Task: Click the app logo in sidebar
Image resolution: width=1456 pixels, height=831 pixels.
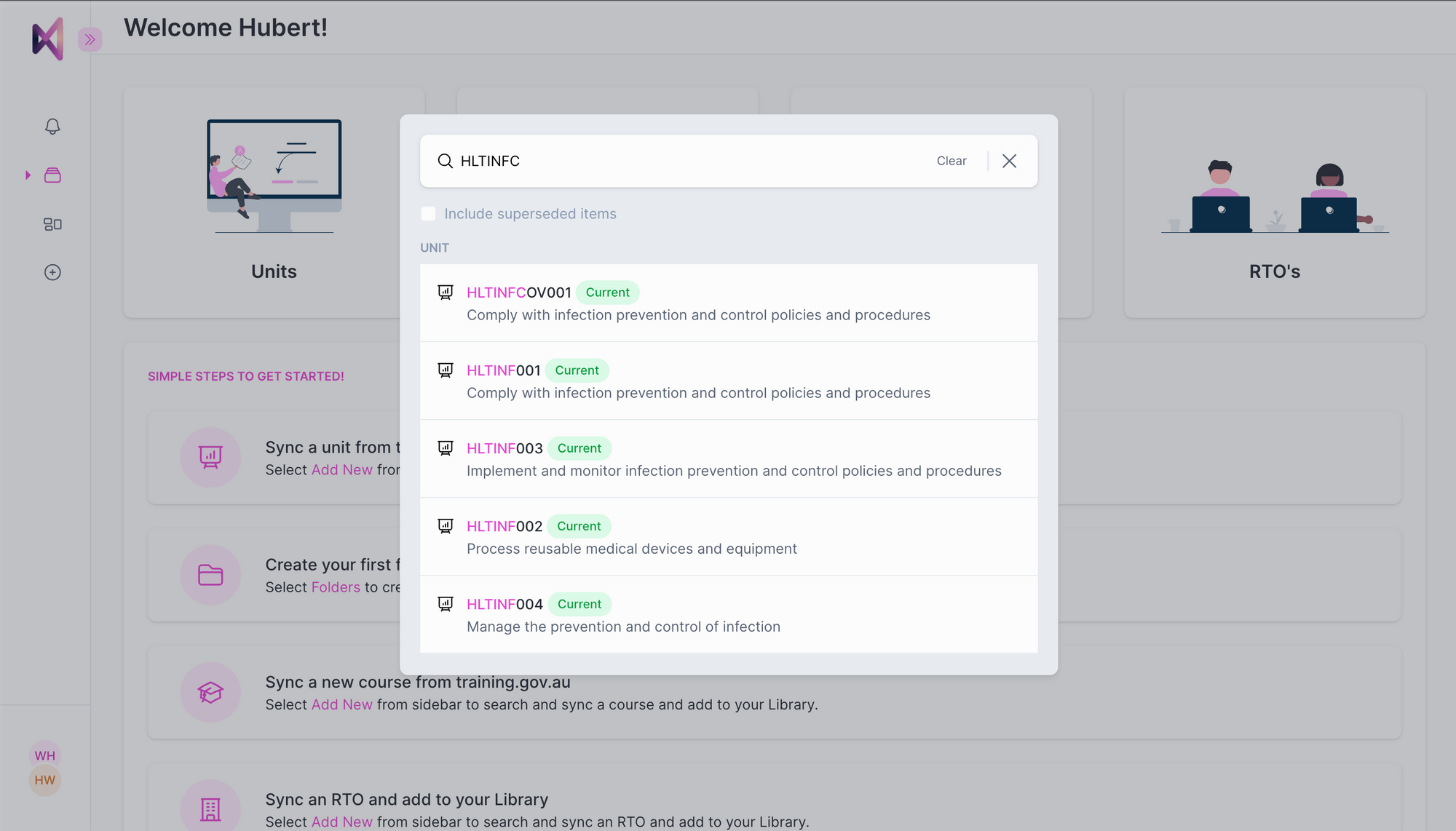Action: pos(48,39)
